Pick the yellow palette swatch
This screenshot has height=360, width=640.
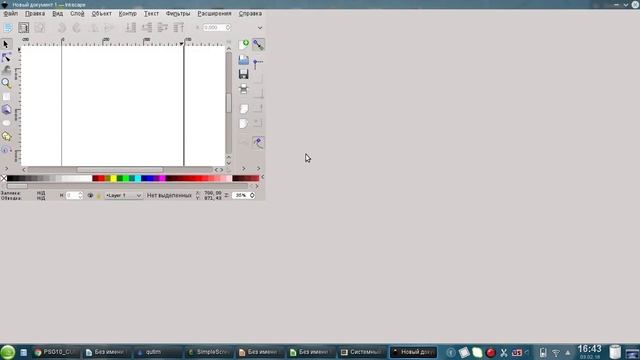pos(113,178)
